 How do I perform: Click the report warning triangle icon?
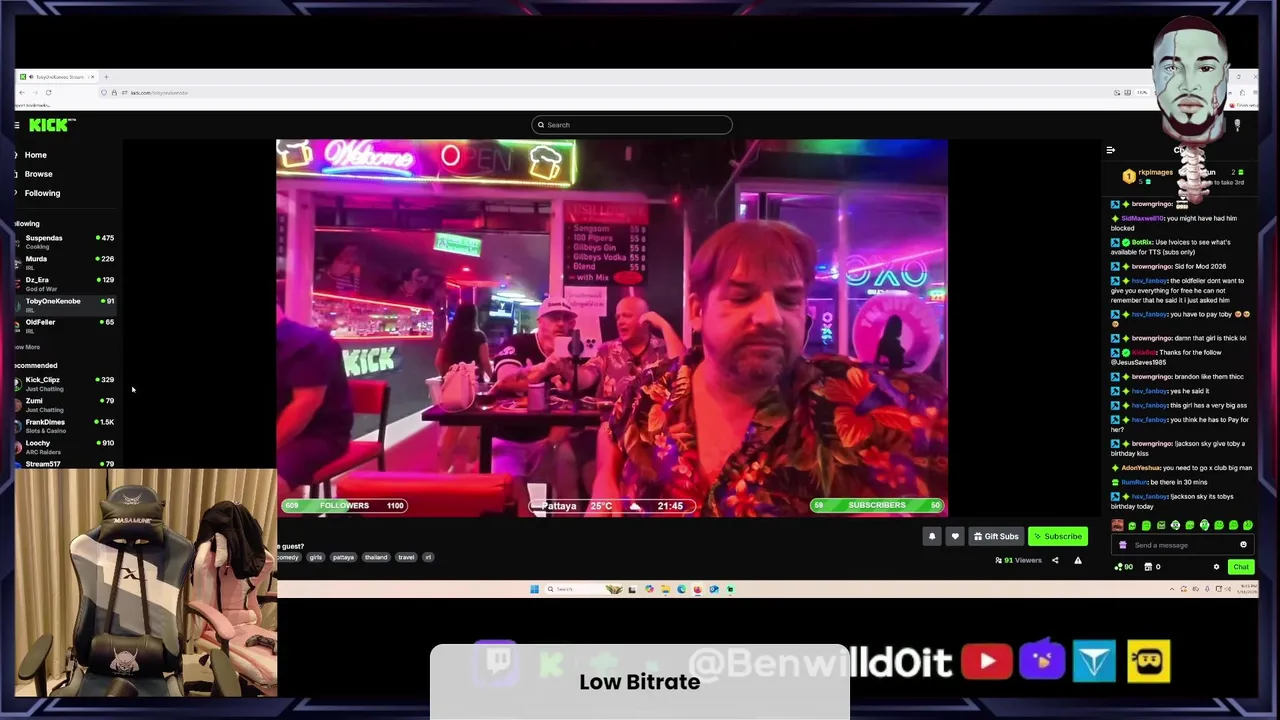coord(1078,560)
